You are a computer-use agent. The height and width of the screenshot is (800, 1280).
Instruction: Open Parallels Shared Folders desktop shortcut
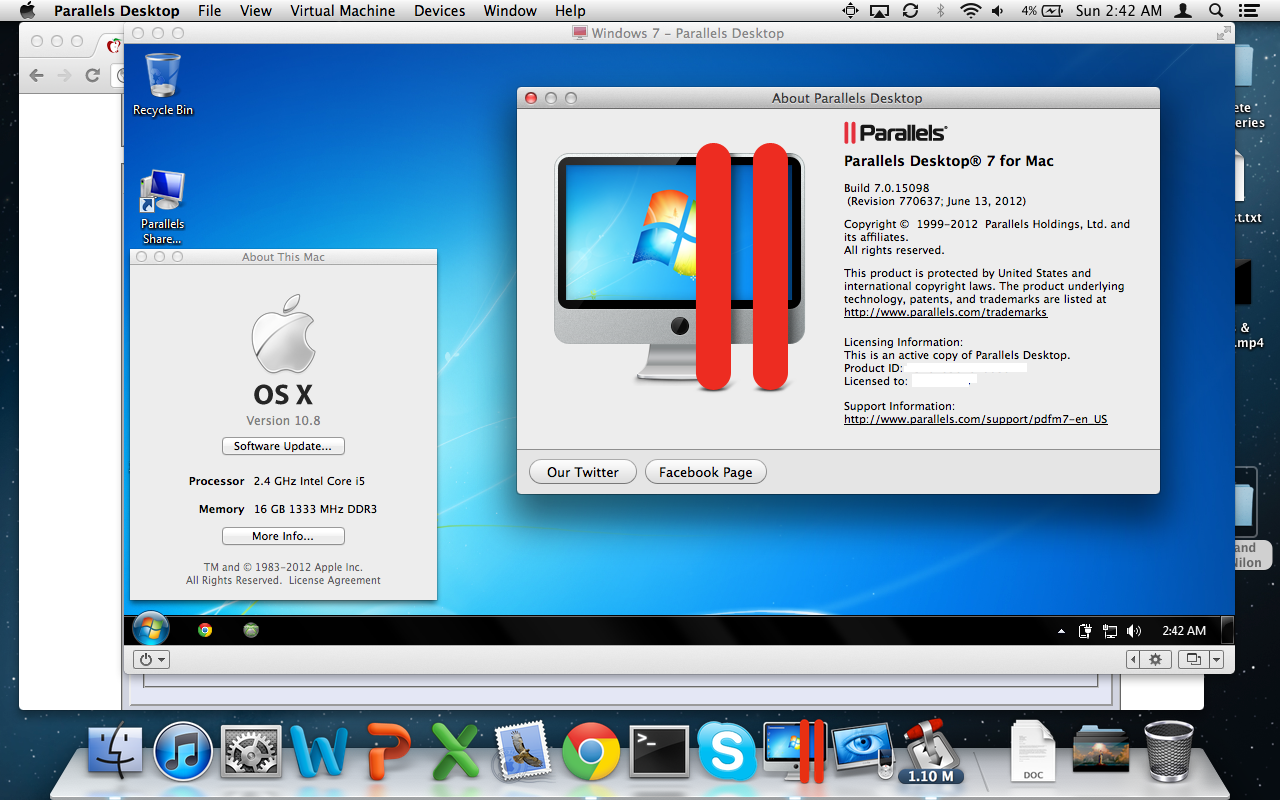[163, 207]
